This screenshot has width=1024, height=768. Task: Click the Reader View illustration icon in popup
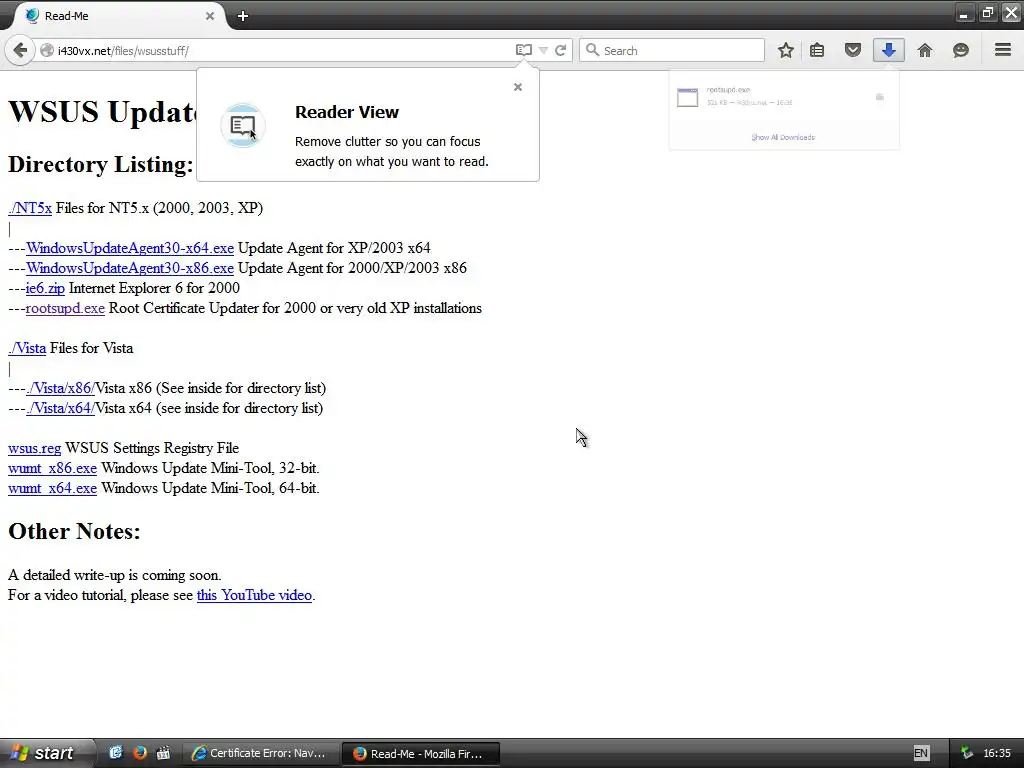click(x=243, y=125)
